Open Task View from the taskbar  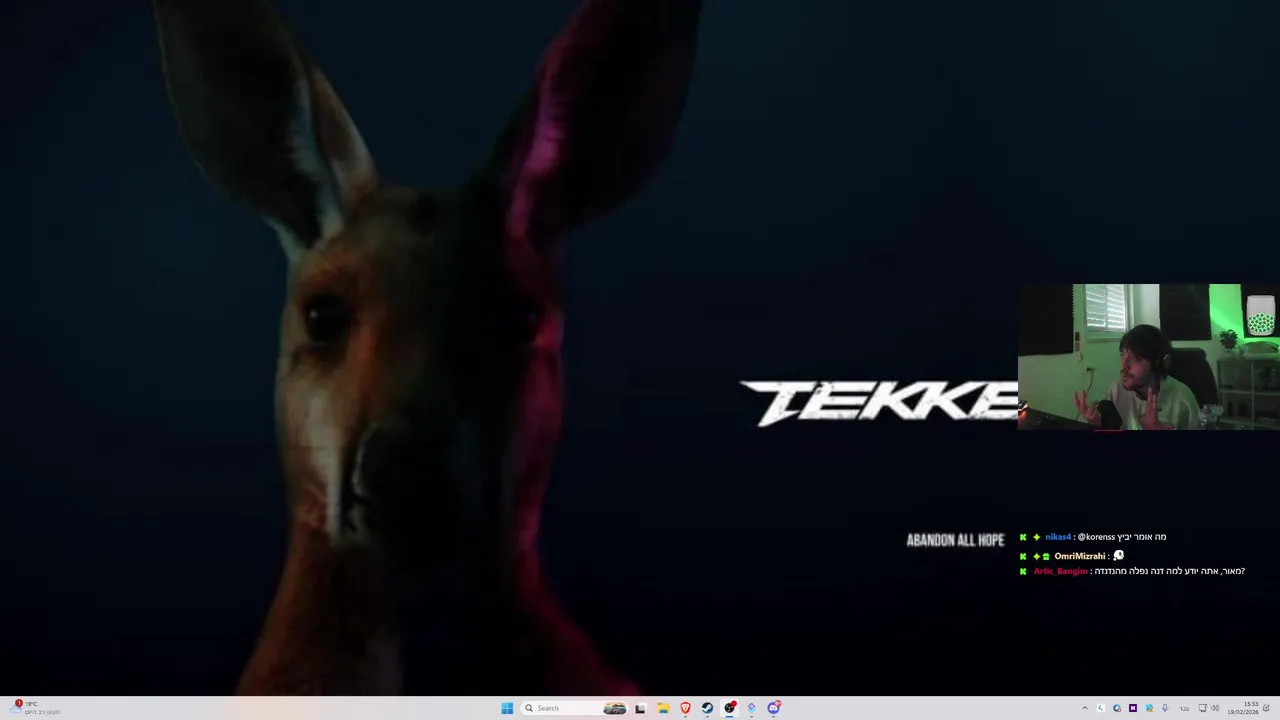(x=640, y=708)
